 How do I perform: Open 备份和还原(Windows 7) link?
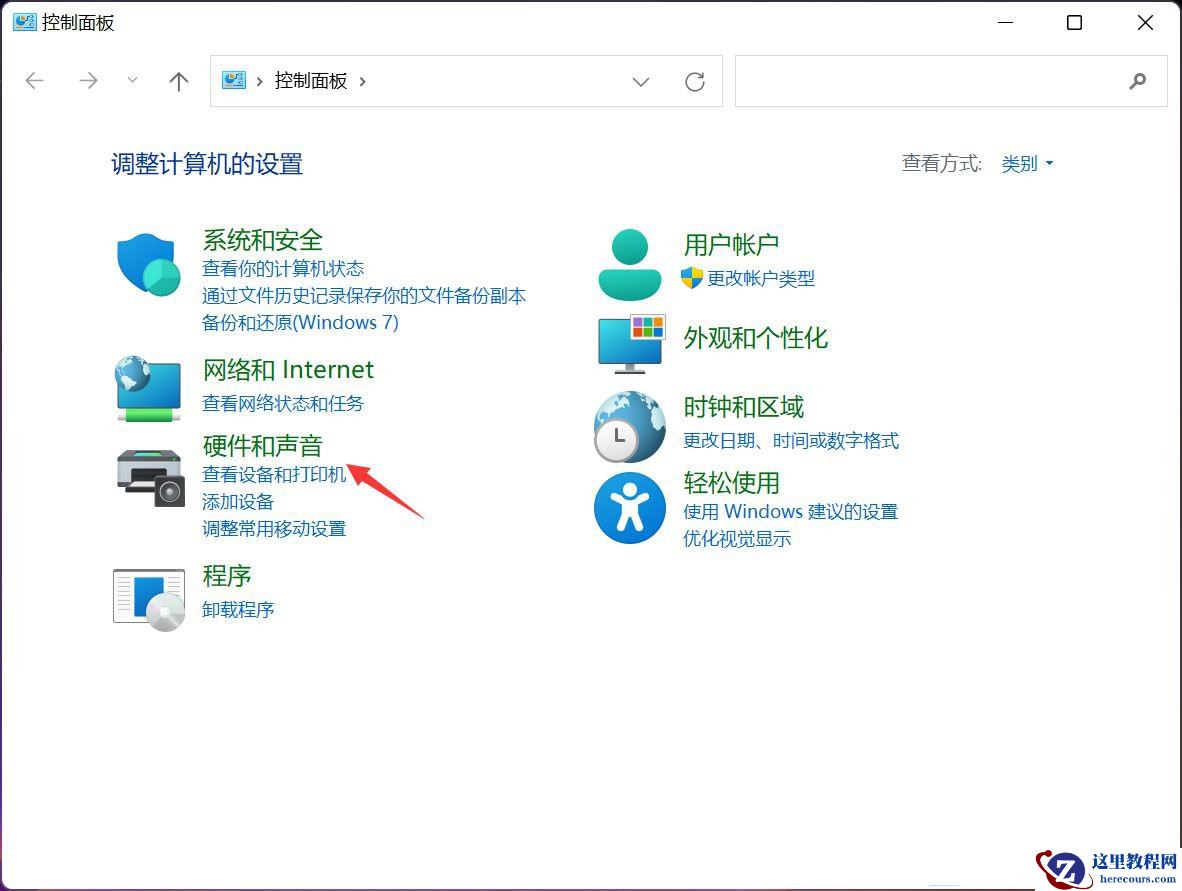click(x=299, y=322)
